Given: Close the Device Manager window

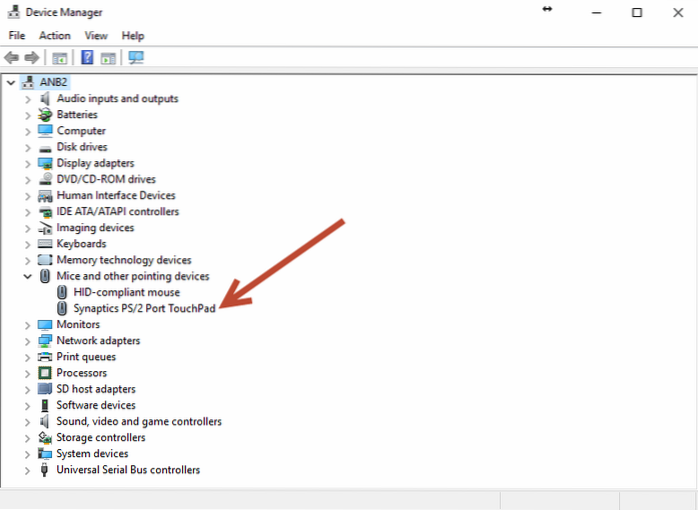Looking at the screenshot, I should coord(678,12).
